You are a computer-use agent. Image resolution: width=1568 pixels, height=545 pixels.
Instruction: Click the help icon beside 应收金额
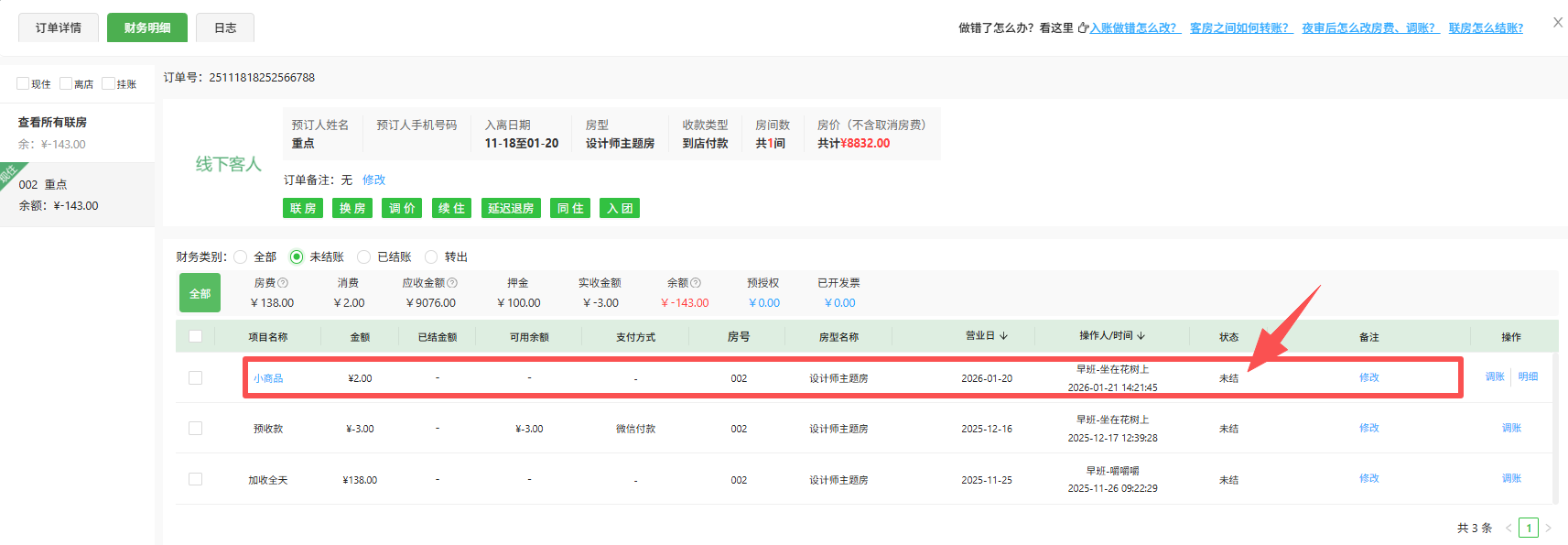452,283
